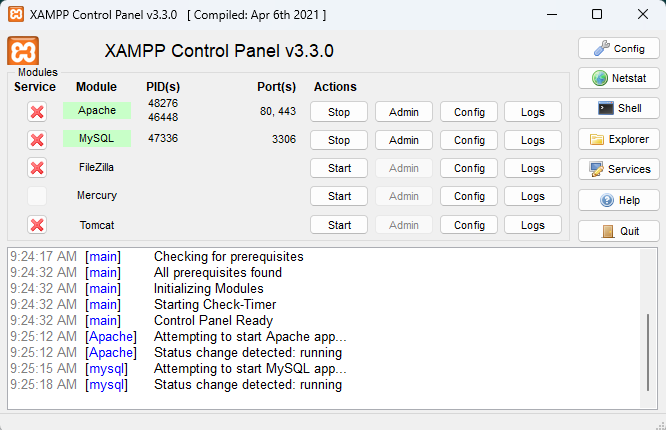Click log line 'Initializing Modules'
The image size is (666, 430).
pyautogui.click(x=209, y=289)
